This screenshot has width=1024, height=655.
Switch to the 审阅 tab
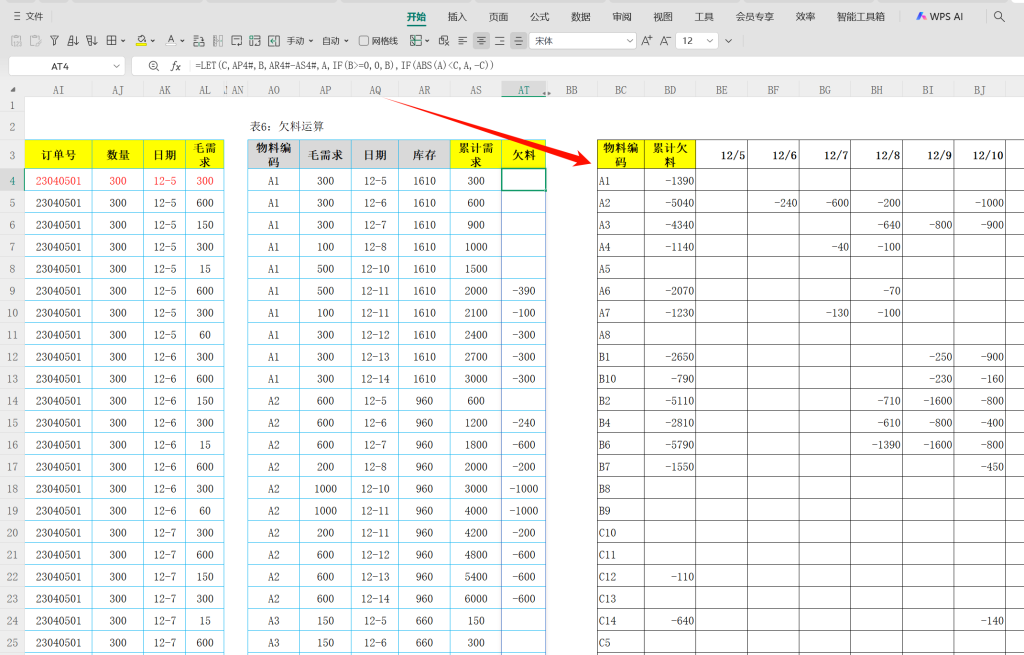tap(622, 17)
